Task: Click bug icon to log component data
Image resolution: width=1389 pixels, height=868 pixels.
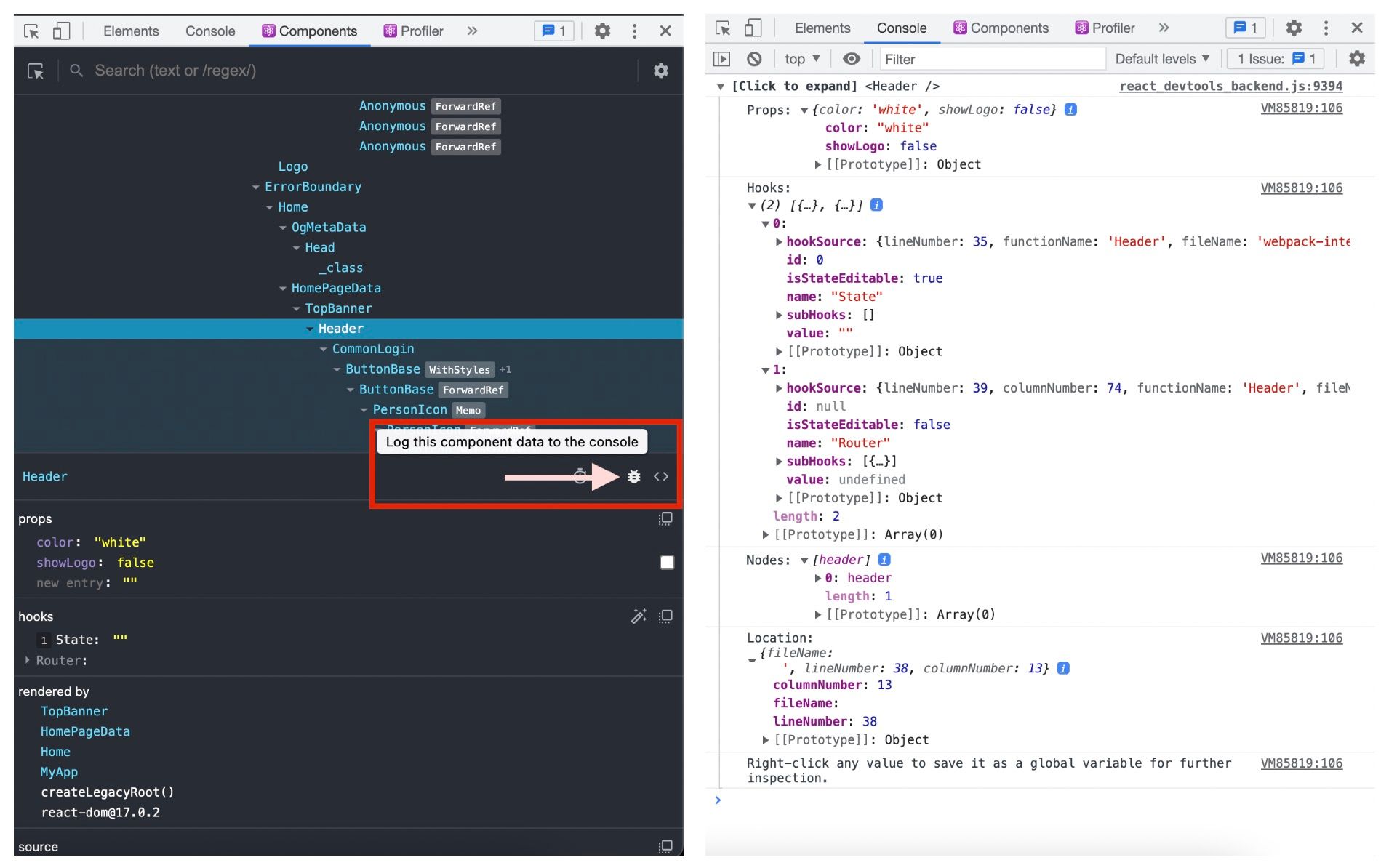Action: pos(634,477)
